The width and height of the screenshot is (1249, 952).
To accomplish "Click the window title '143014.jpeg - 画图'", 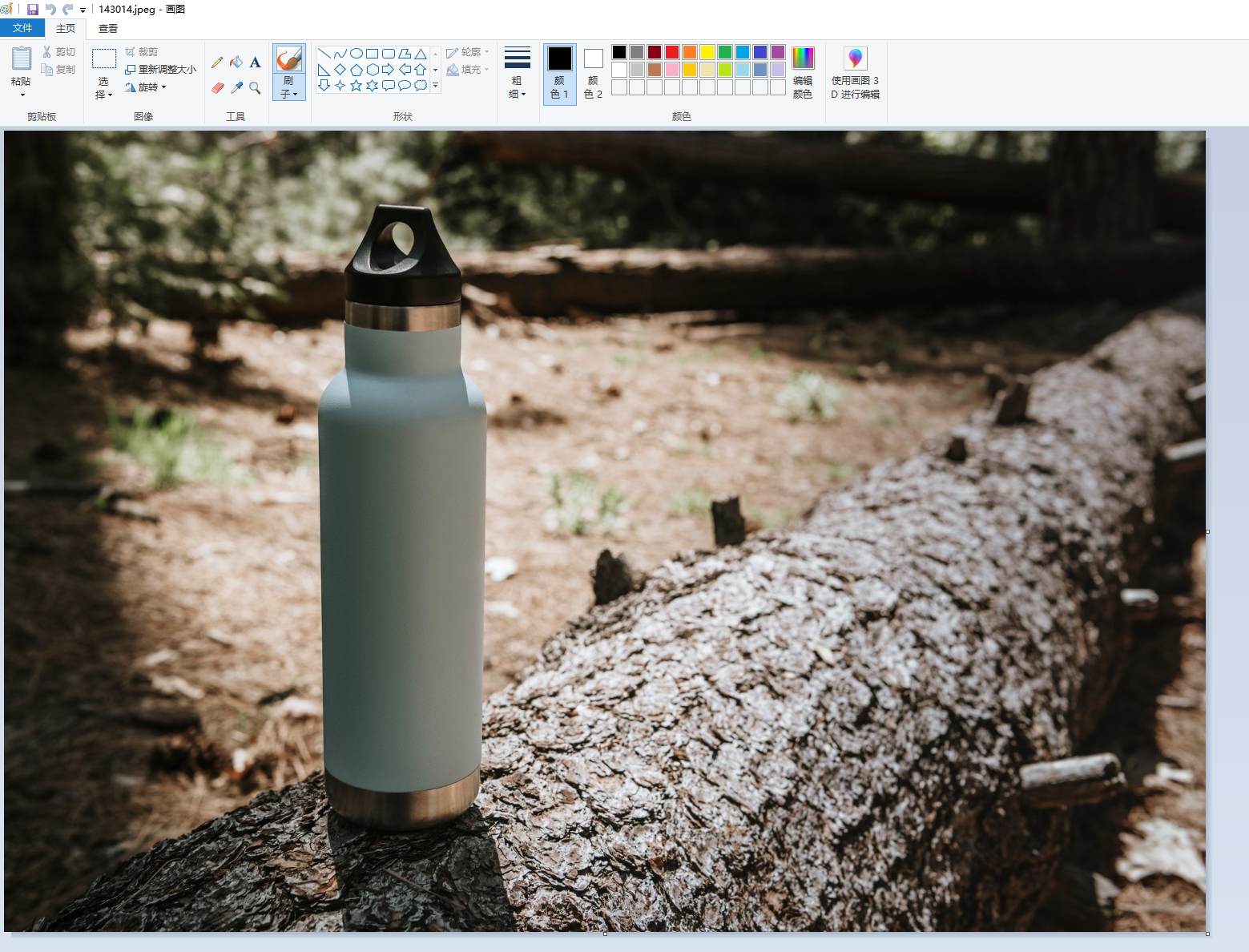I will pyautogui.click(x=142, y=10).
